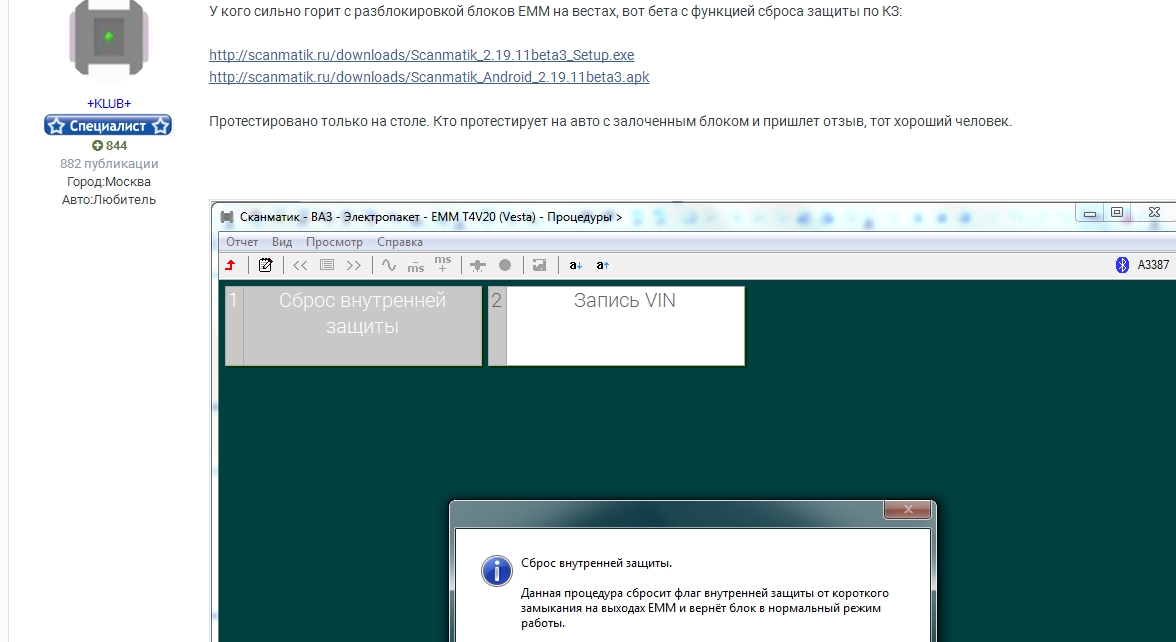Open the +KLUB+ user profile link

coord(109,104)
